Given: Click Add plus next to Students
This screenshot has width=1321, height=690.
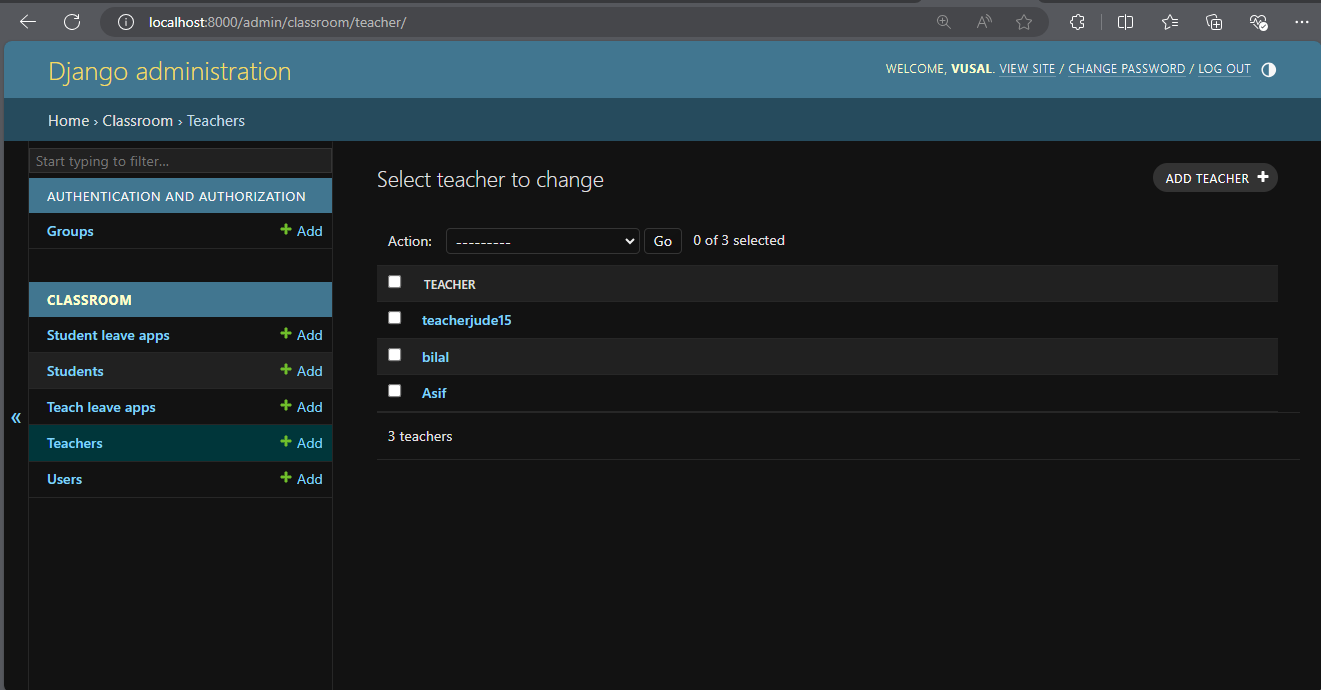Looking at the screenshot, I should (301, 371).
